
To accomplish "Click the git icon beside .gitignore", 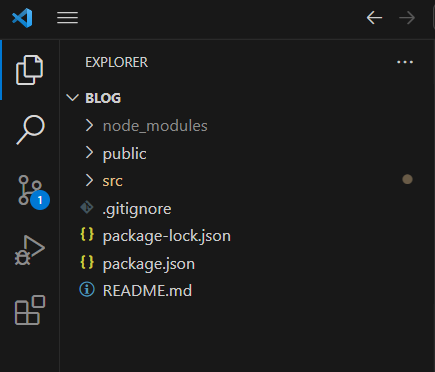I will coord(87,207).
